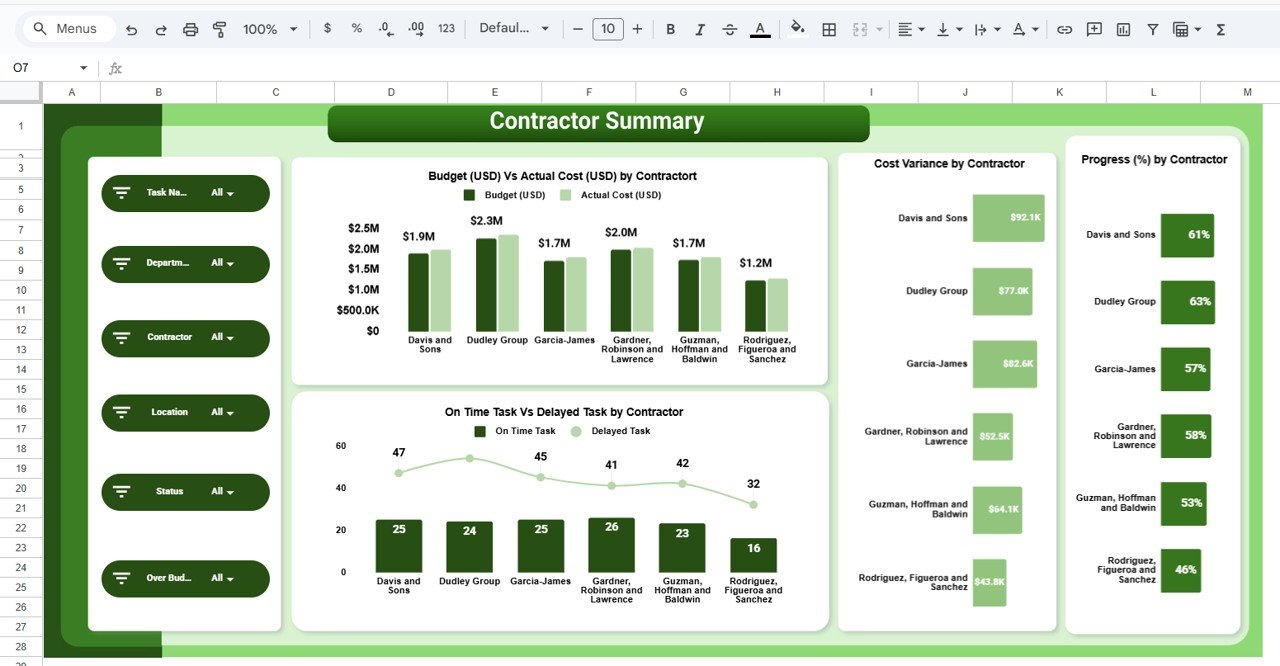Create a filter
This screenshot has height=666, width=1280.
pos(1152,29)
